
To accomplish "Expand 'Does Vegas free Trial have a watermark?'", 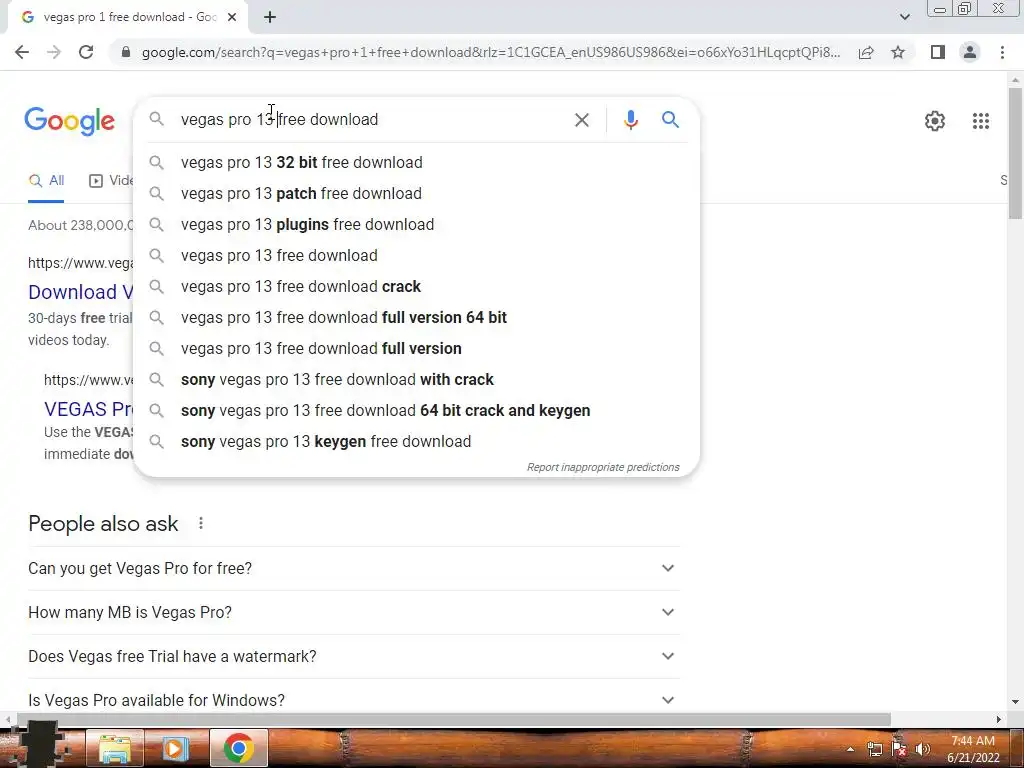I will point(354,656).
